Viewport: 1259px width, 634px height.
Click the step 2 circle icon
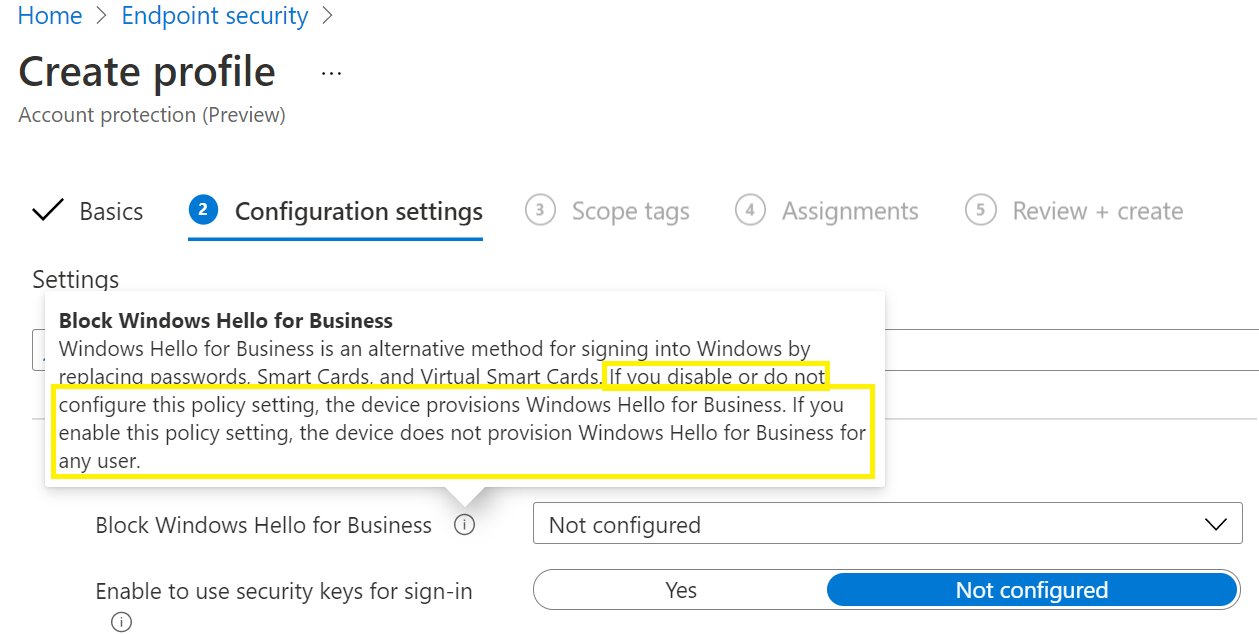[203, 210]
